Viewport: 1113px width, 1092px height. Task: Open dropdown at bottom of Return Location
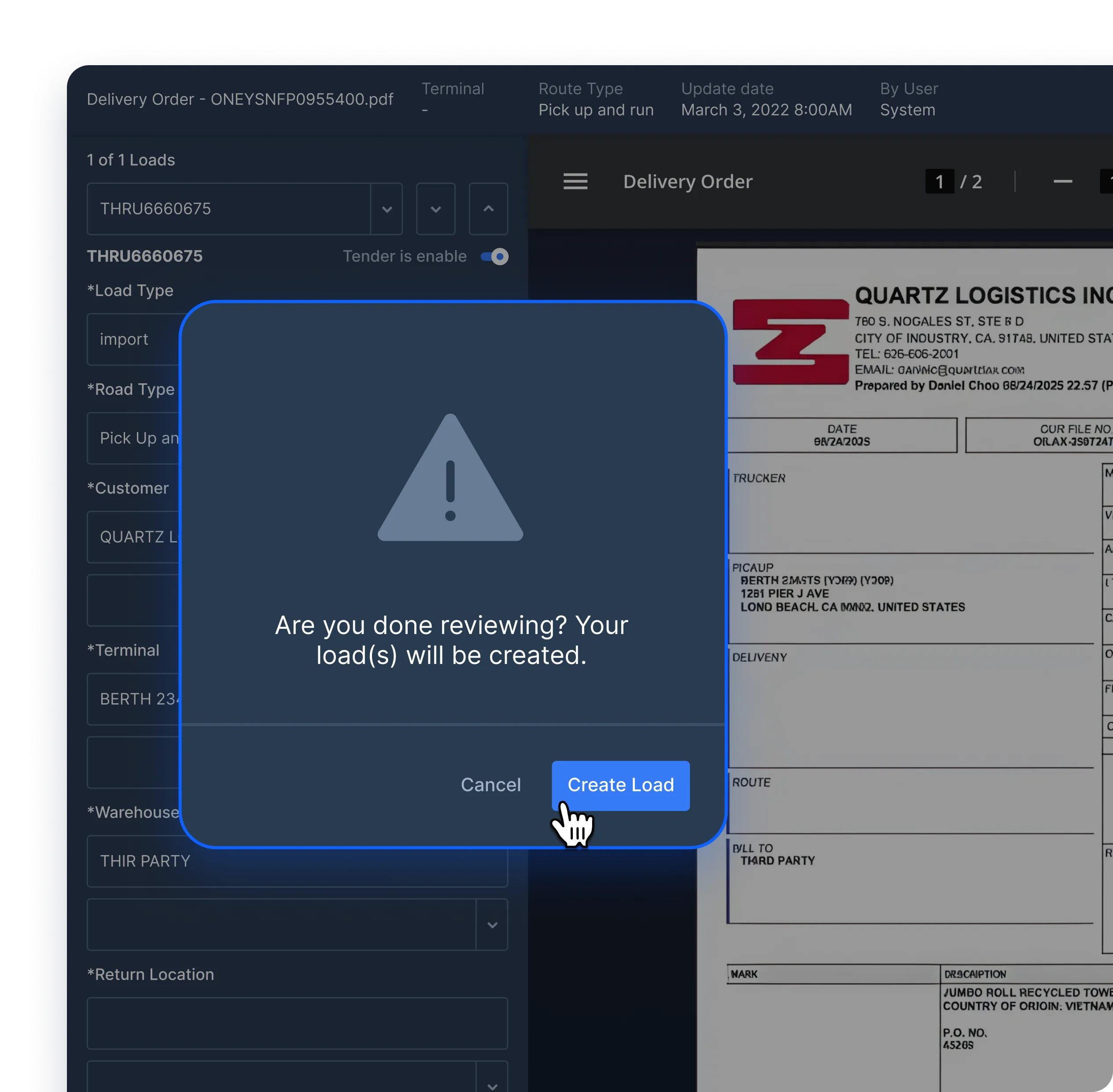[491, 1084]
